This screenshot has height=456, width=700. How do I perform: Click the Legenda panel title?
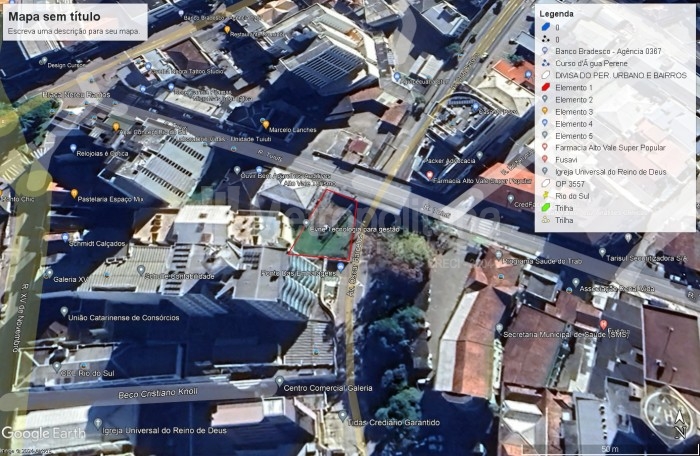[556, 14]
